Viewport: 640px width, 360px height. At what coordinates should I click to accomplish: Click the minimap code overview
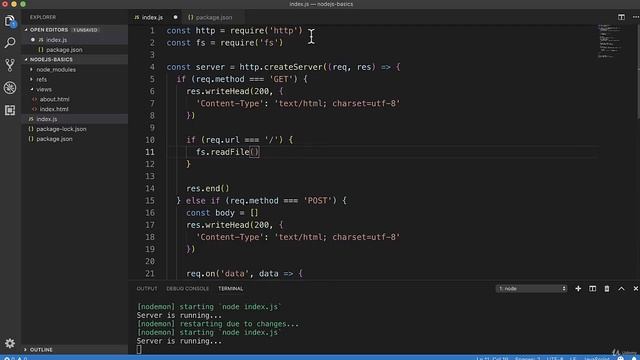(611, 41)
